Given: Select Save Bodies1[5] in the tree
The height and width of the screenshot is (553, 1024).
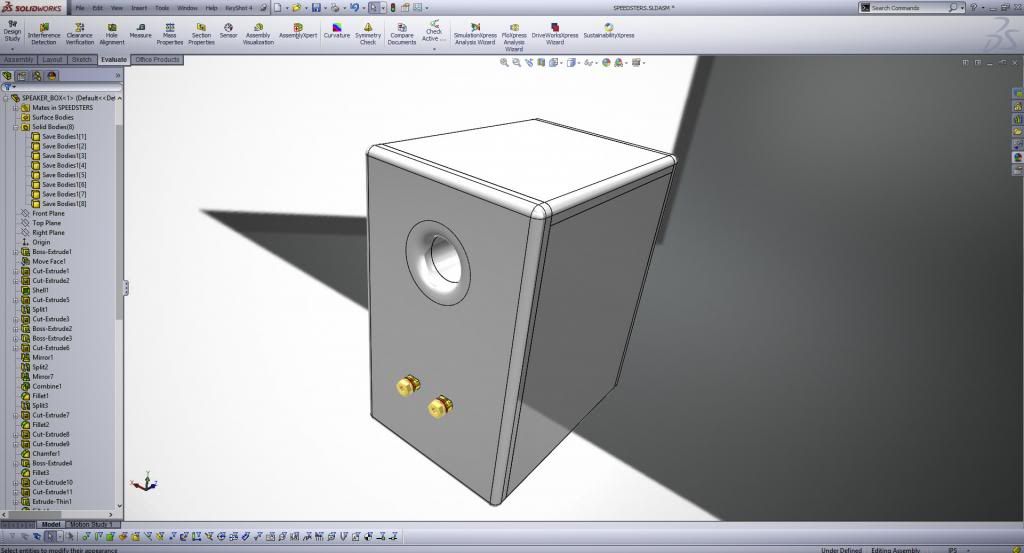Looking at the screenshot, I should tap(58, 175).
